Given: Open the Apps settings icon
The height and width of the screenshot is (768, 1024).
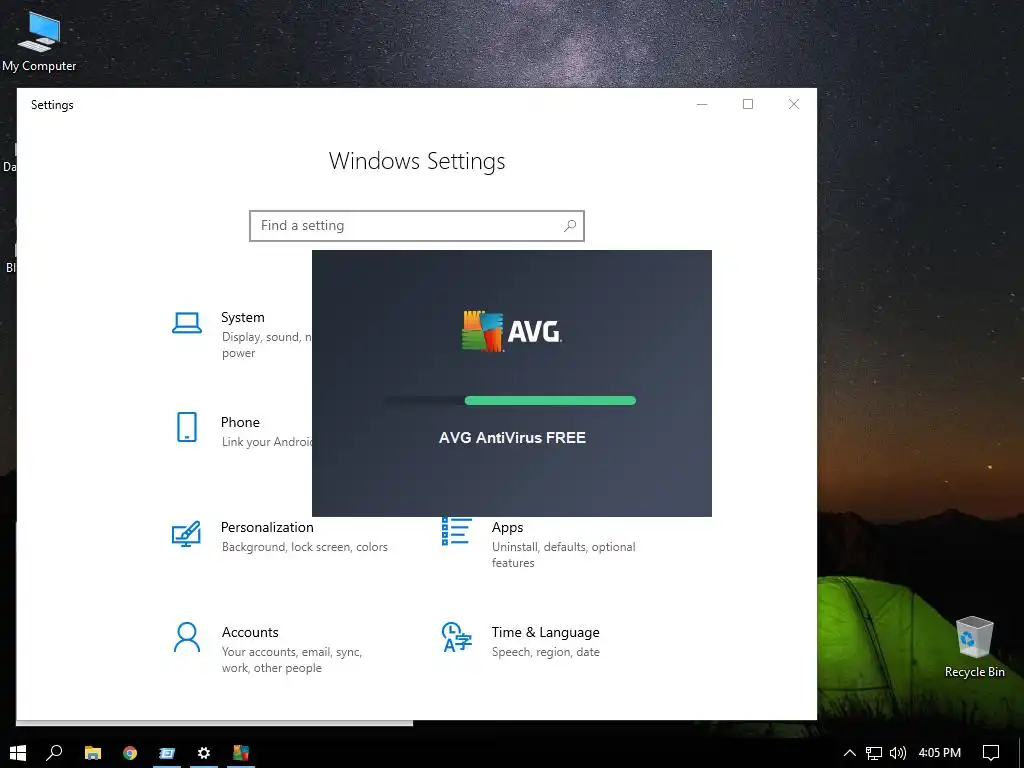Looking at the screenshot, I should pos(456,531).
